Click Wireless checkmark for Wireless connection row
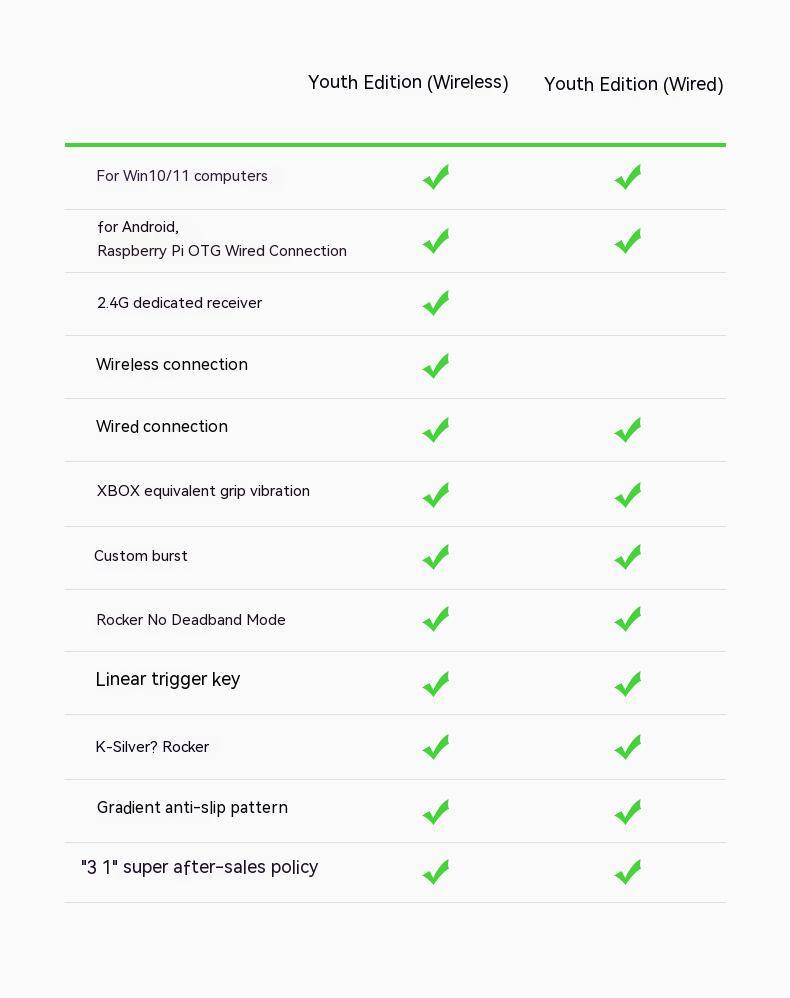The height and width of the screenshot is (998, 790). tap(436, 366)
